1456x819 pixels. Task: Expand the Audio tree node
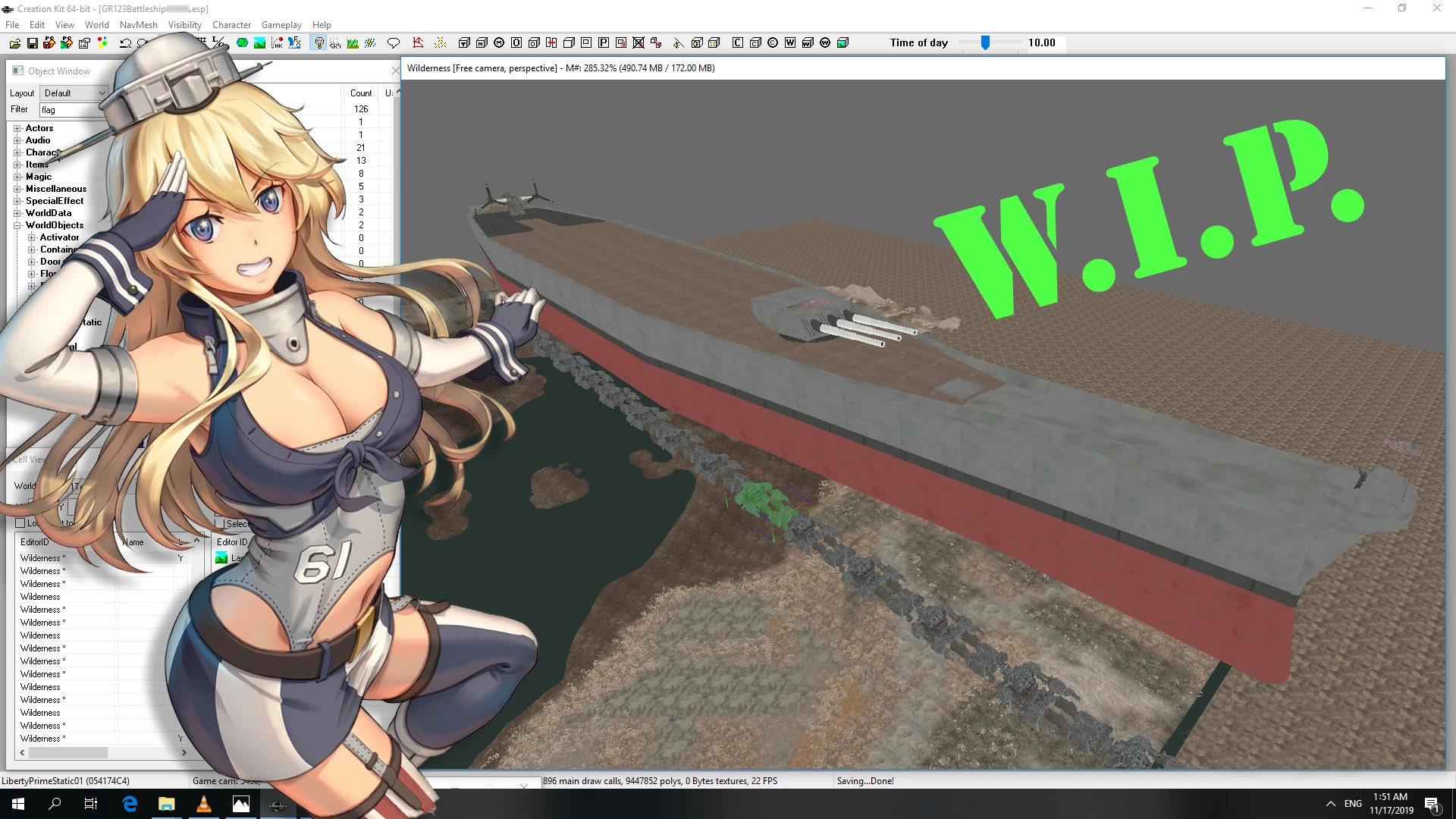point(17,141)
